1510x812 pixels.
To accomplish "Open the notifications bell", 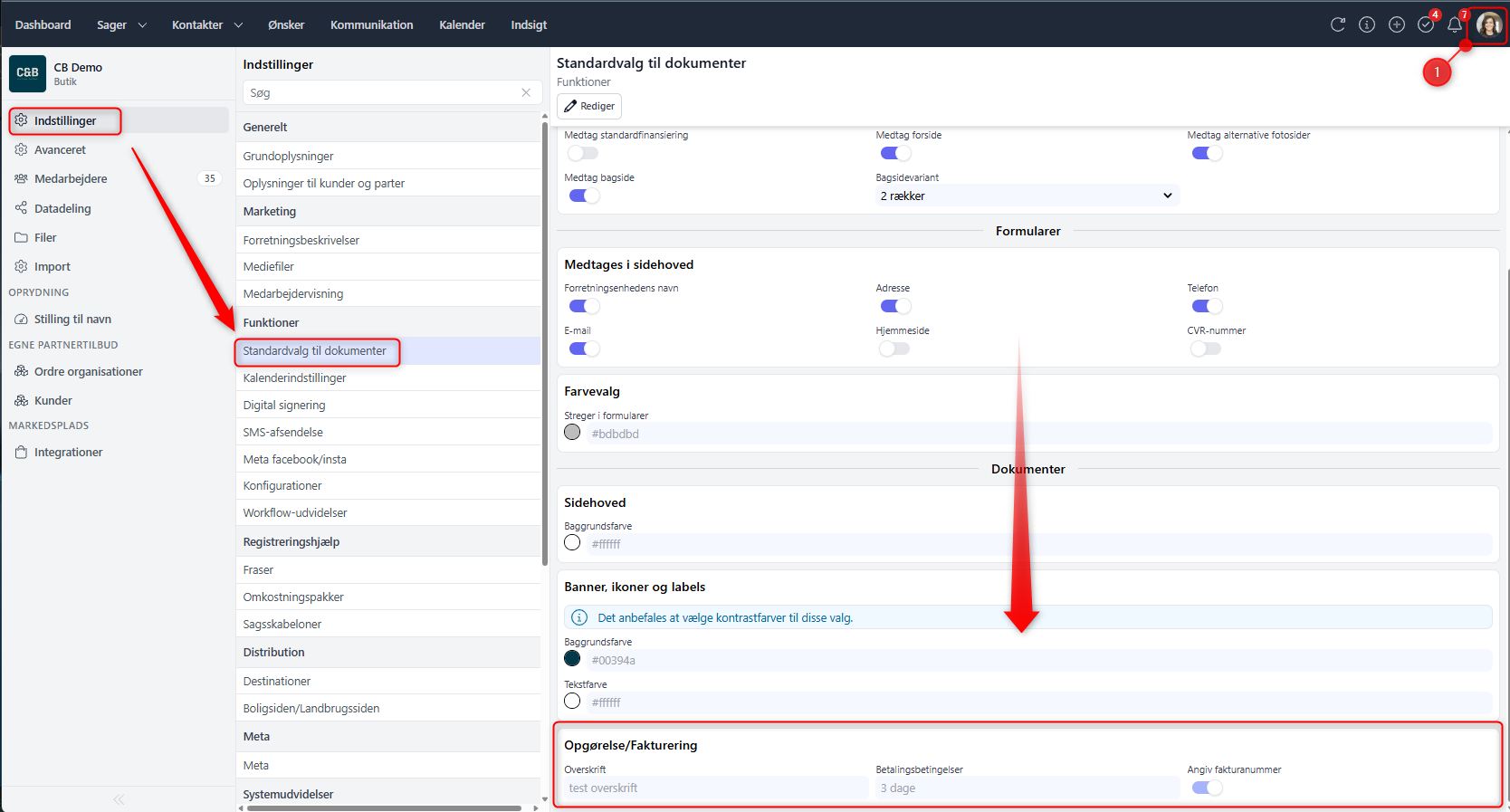I will pos(1454,24).
